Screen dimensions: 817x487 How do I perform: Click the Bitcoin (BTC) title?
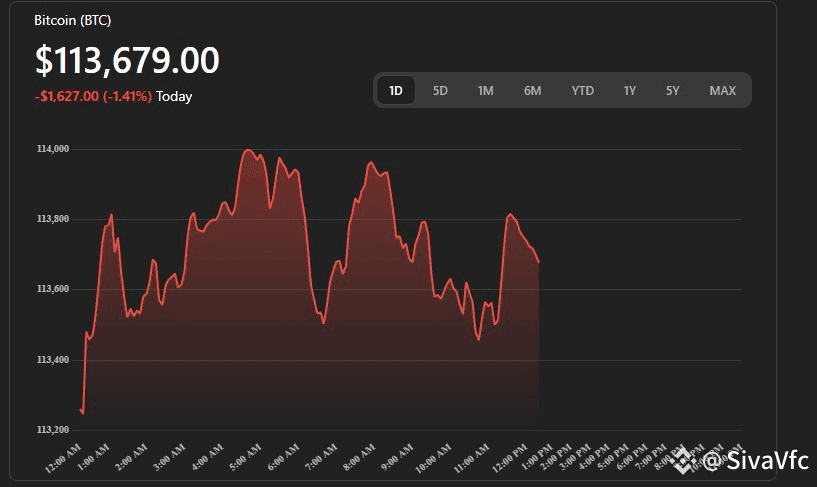tap(72, 20)
